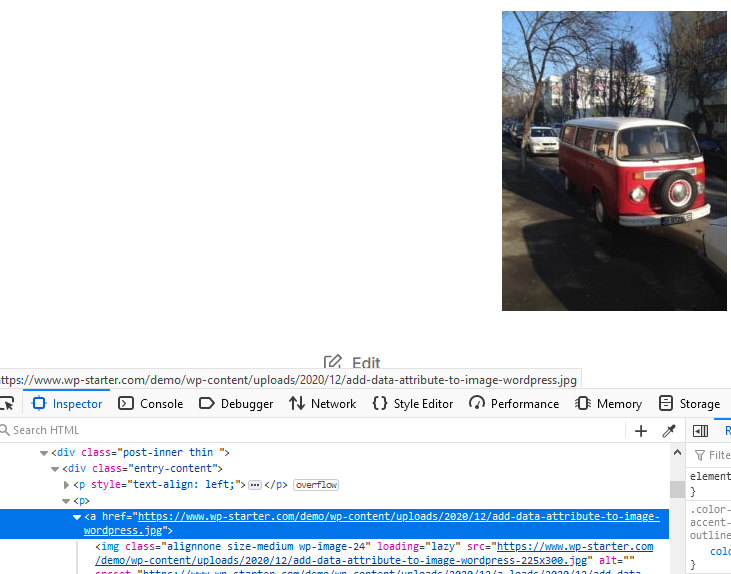The width and height of the screenshot is (731, 574).
Task: Click the "post-inner thin" class value
Action: (168, 453)
